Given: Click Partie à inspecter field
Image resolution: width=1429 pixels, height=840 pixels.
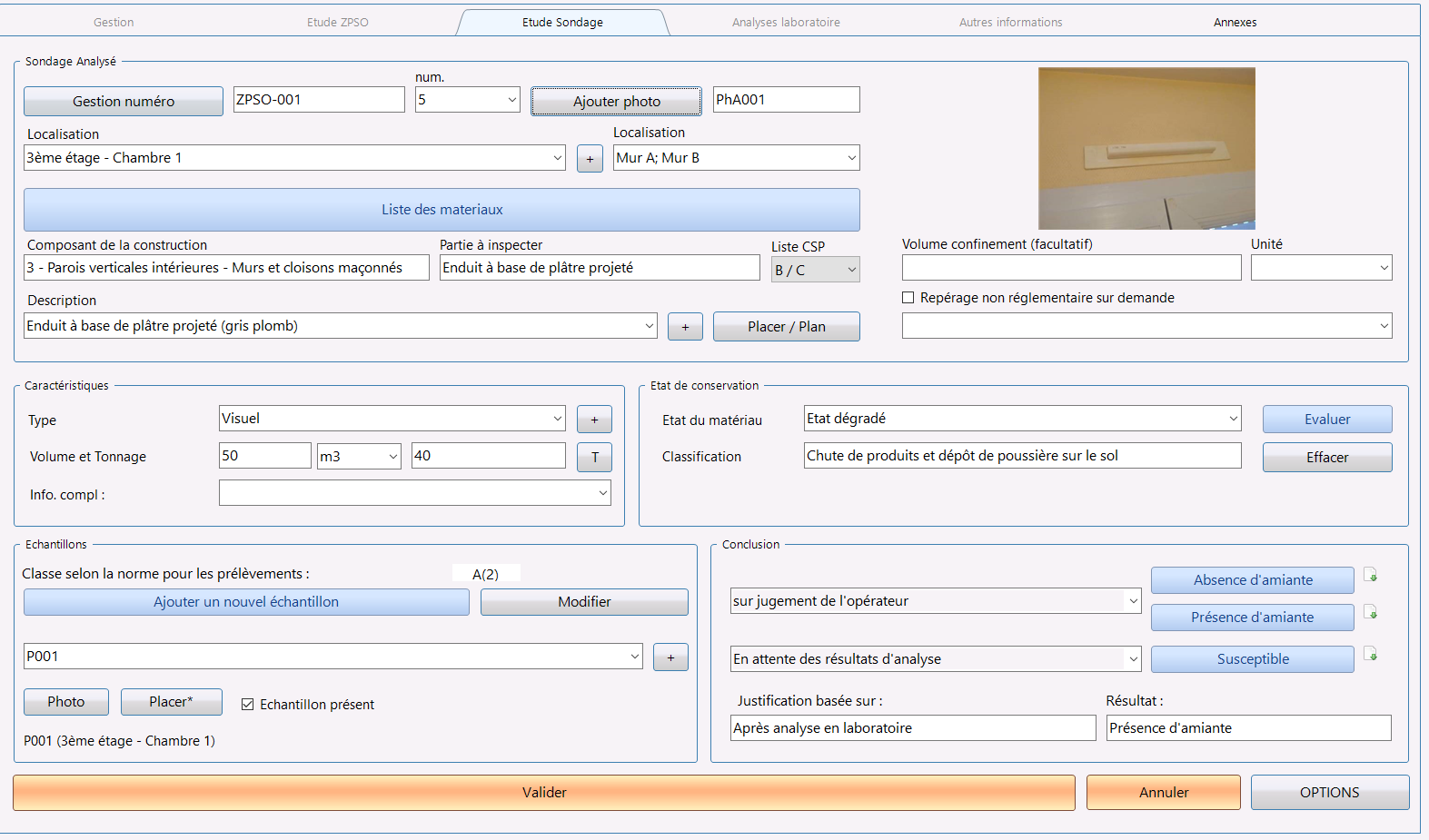Looking at the screenshot, I should click(600, 268).
